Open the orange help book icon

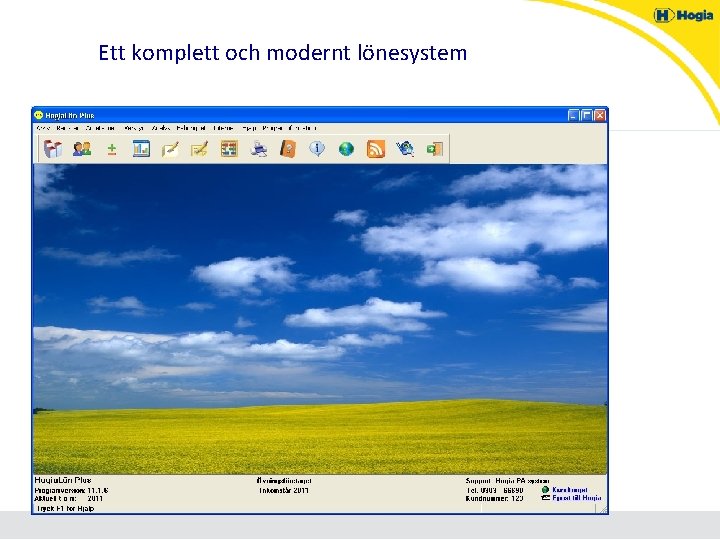[288, 149]
